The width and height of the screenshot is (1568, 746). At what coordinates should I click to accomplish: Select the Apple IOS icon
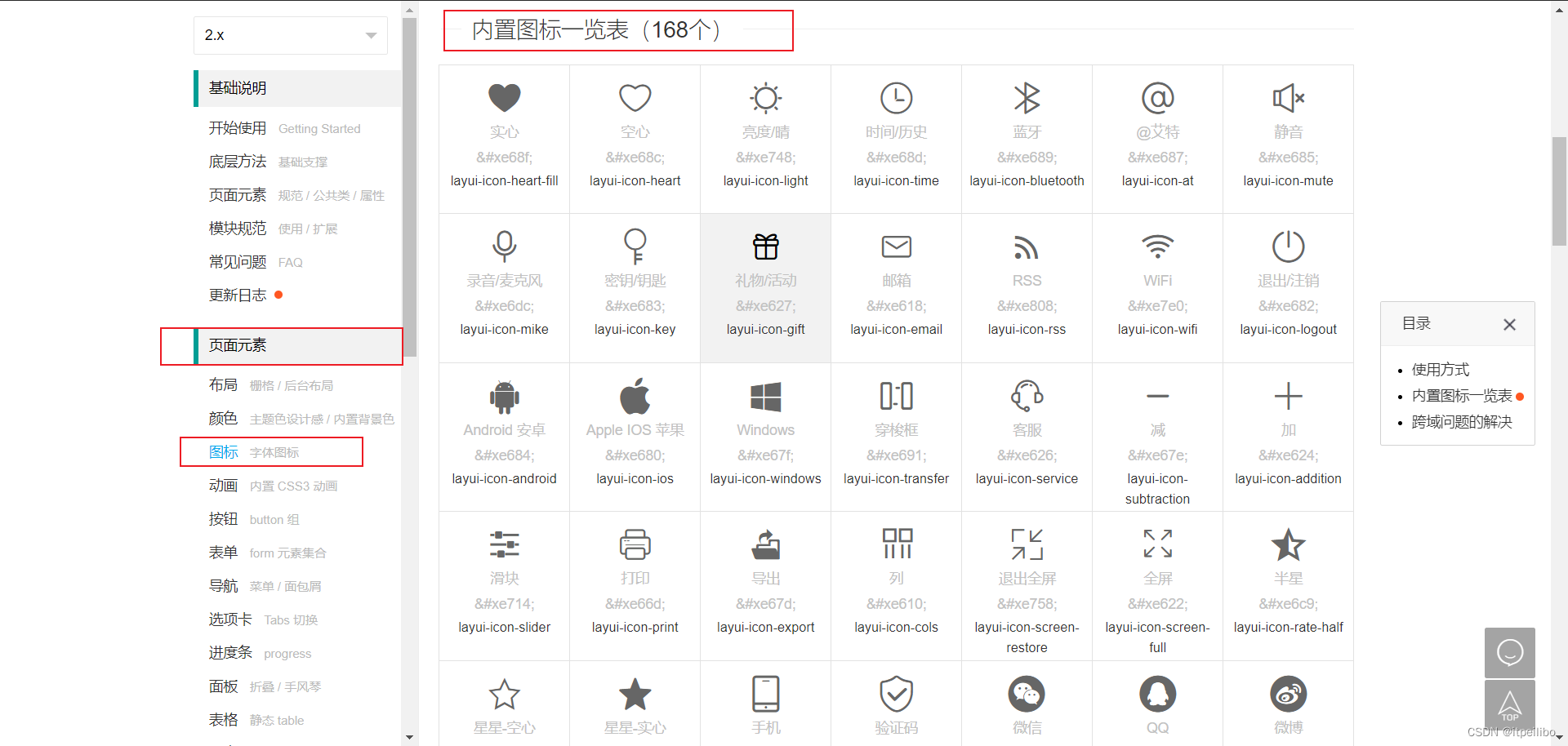coord(635,397)
